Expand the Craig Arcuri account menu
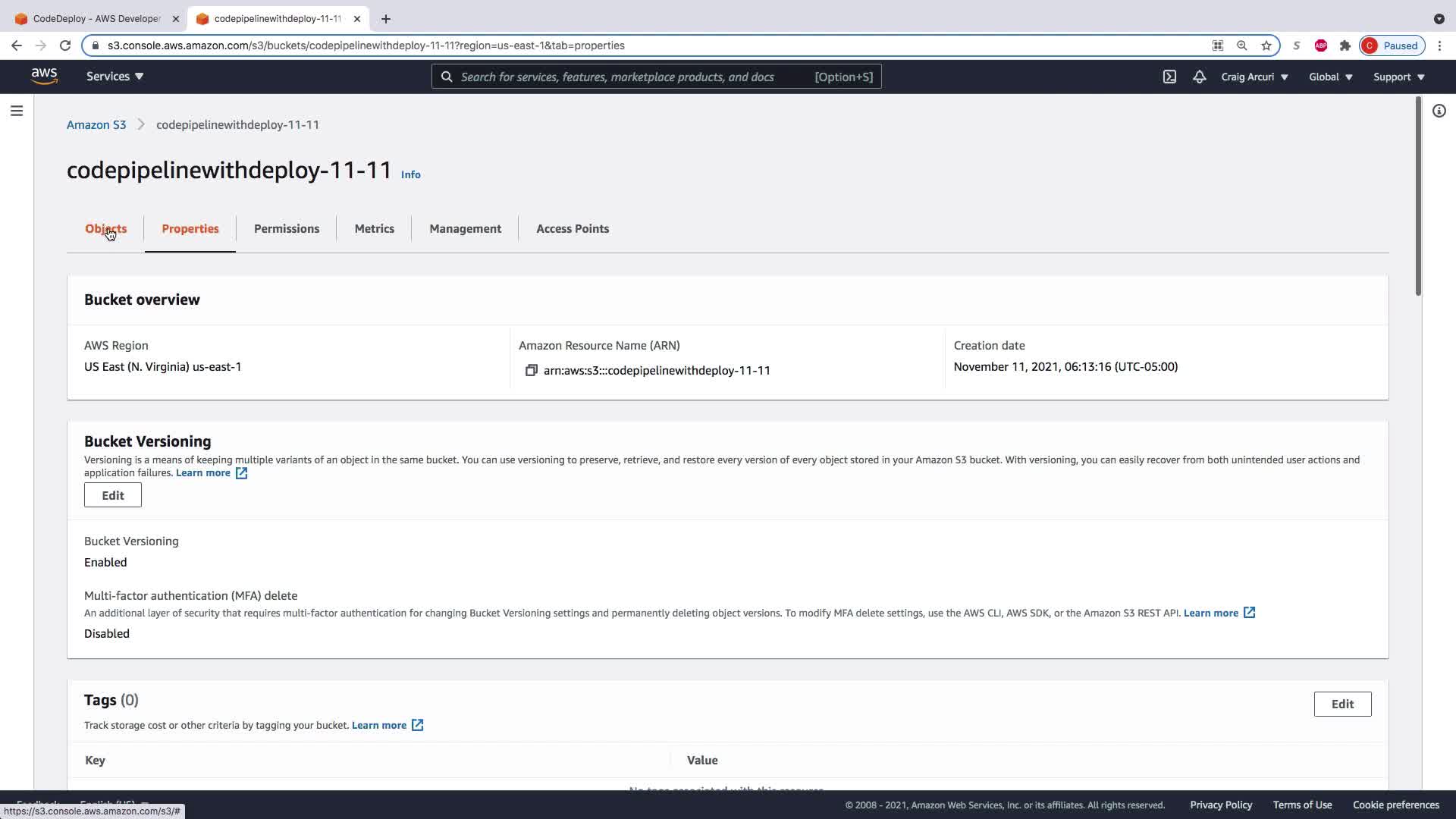This screenshot has height=819, width=1456. click(1254, 77)
